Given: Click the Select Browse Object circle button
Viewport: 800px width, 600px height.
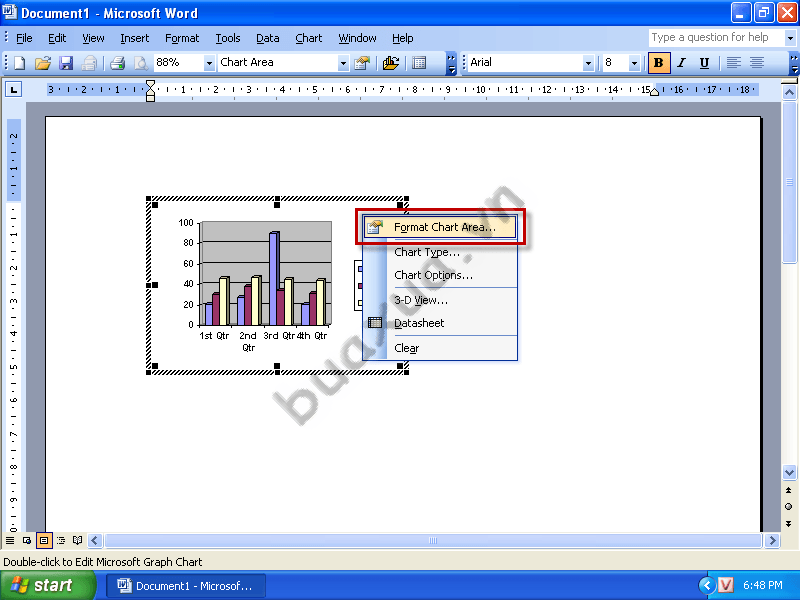Looking at the screenshot, I should 789,507.
